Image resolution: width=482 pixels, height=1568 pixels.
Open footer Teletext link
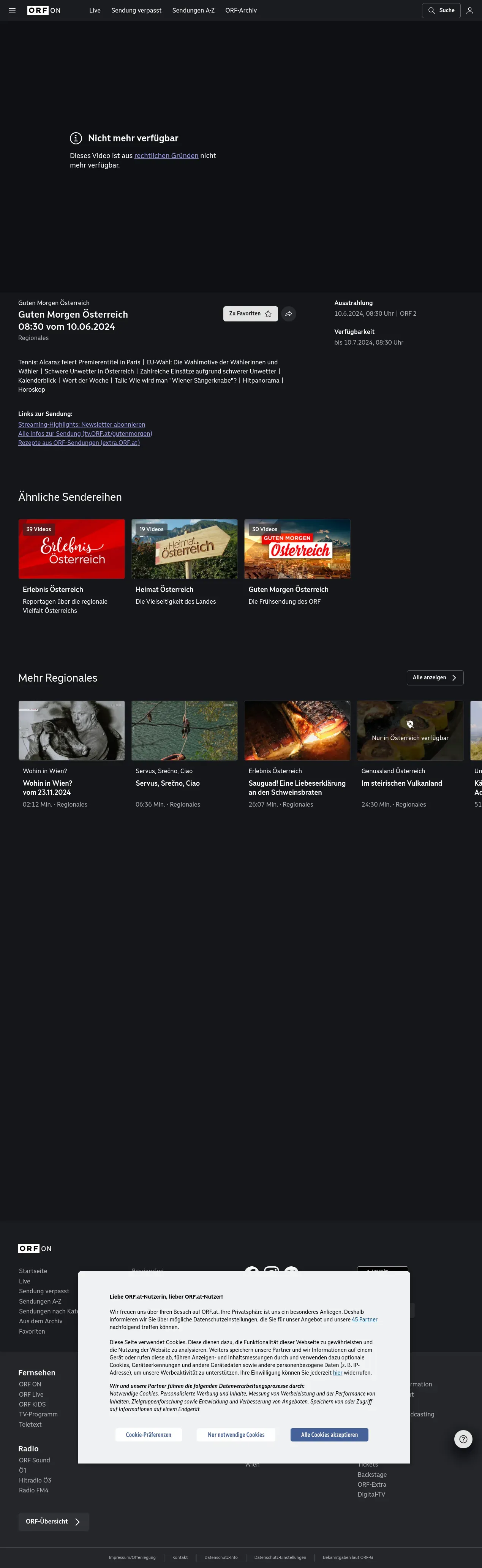point(30,1424)
